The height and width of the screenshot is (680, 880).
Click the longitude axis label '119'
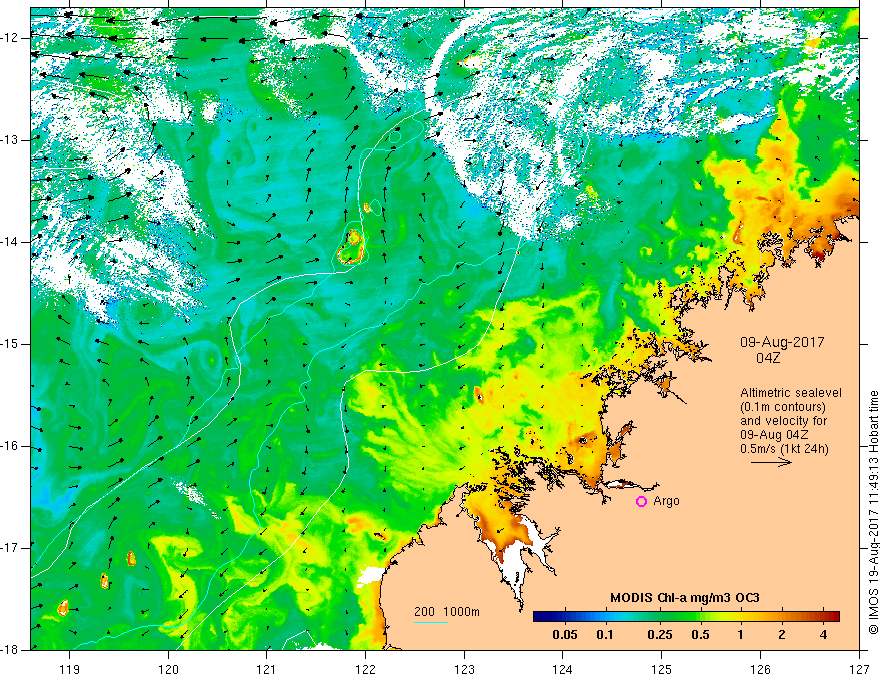70,669
